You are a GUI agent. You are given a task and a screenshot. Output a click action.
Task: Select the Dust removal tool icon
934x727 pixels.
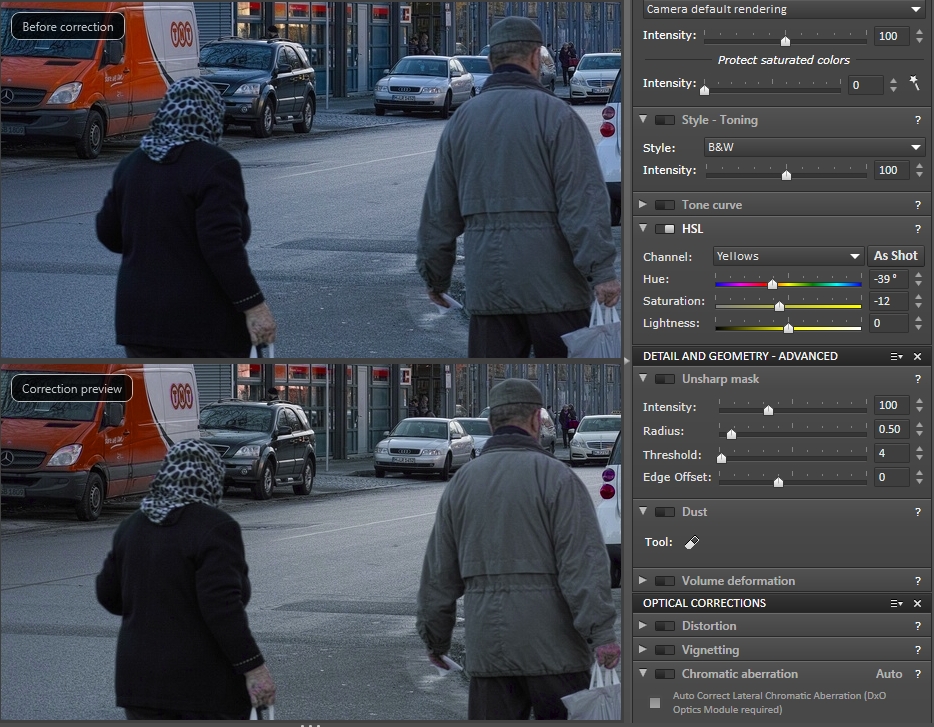click(x=692, y=543)
